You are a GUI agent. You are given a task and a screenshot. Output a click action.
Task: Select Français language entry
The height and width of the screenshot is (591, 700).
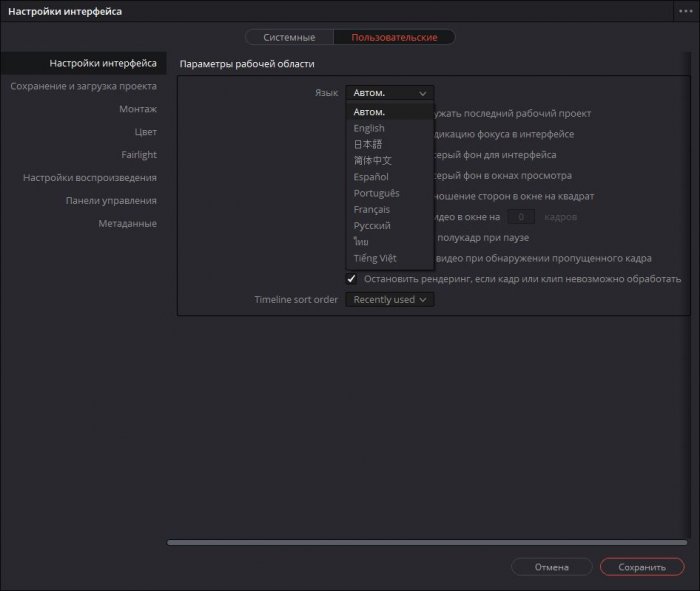pos(372,210)
